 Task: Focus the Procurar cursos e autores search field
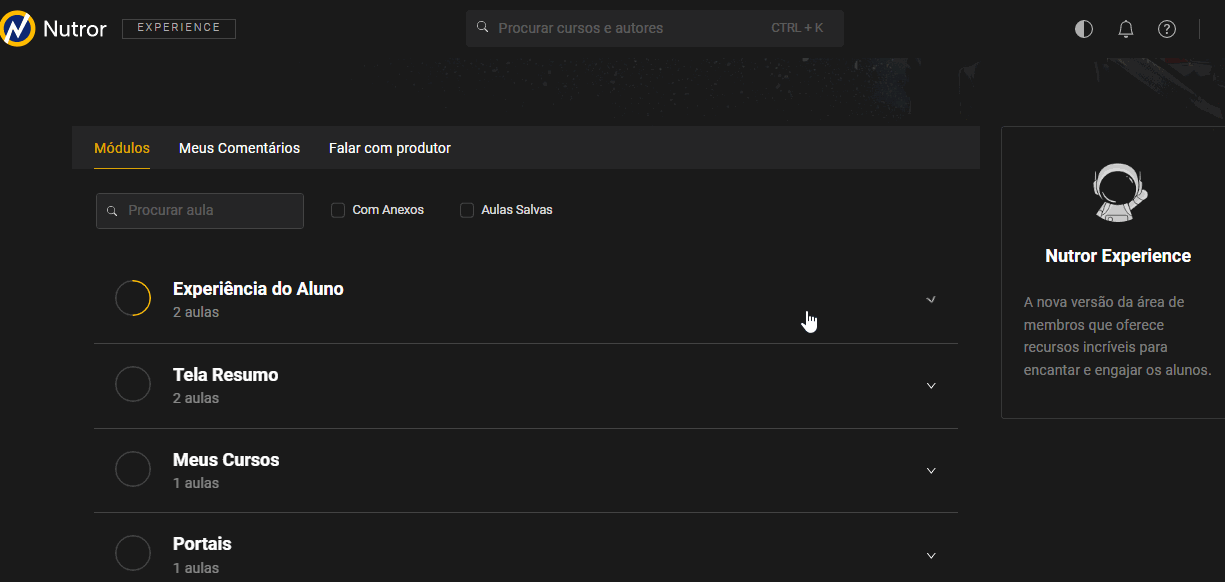click(654, 28)
